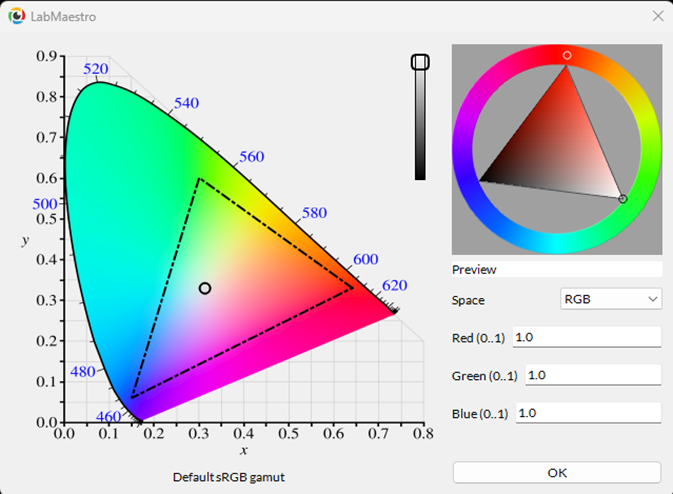
Task: Click the LabMaestro logo in title bar
Action: 16,16
